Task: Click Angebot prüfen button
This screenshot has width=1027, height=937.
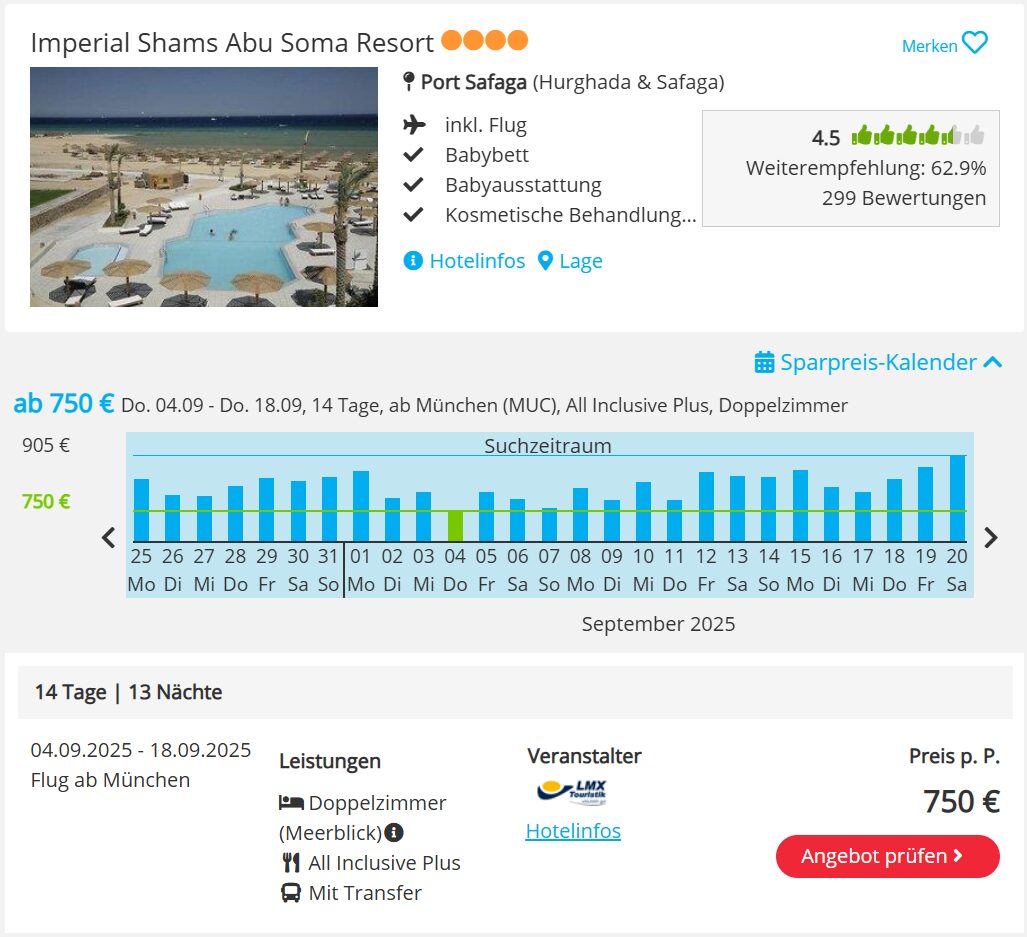Action: 887,856
